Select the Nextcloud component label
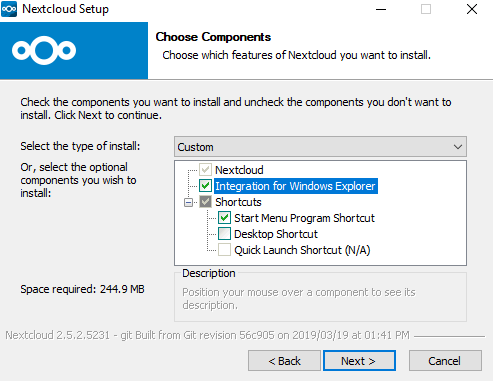 click(239, 170)
